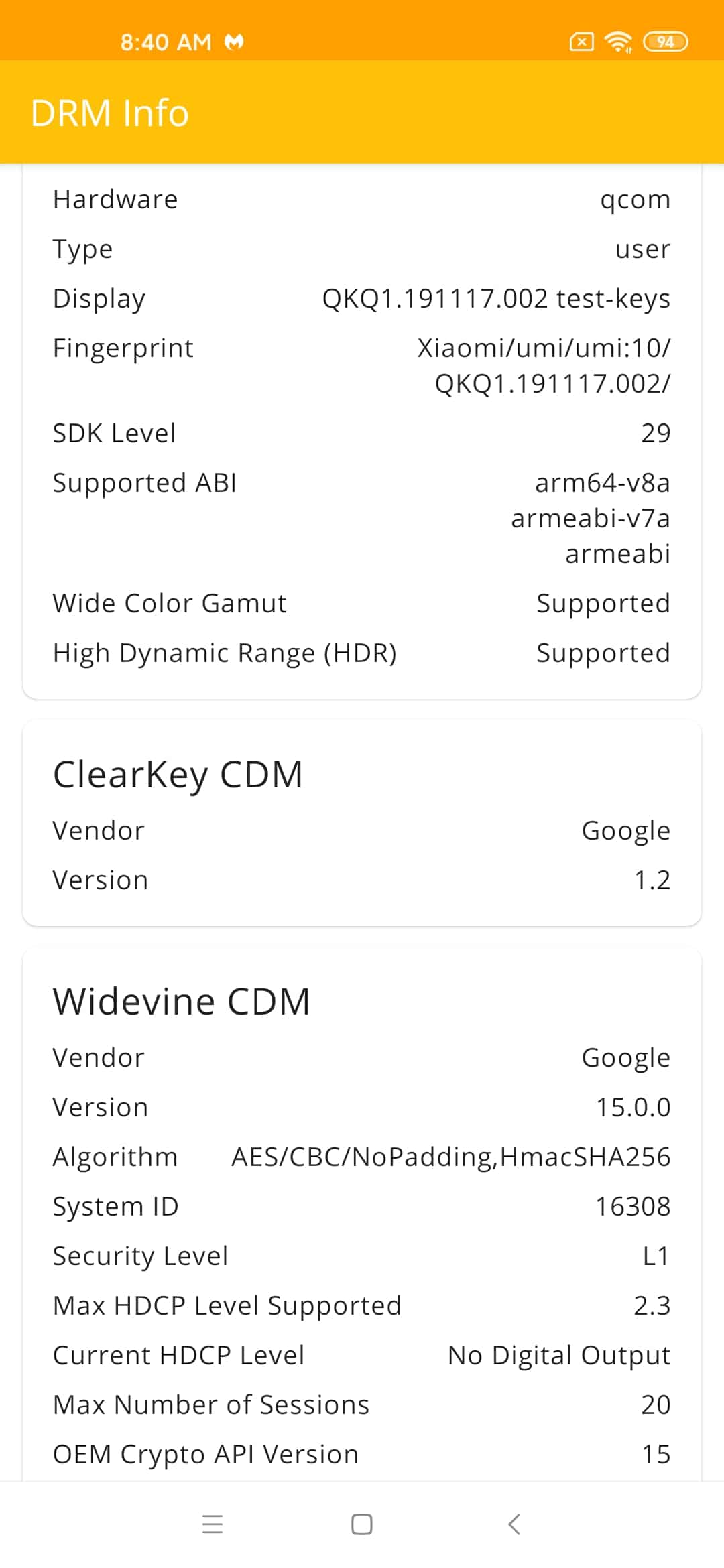Select the ClearKey CDM heading
Screen dimensions: 724x1568
coord(178,775)
